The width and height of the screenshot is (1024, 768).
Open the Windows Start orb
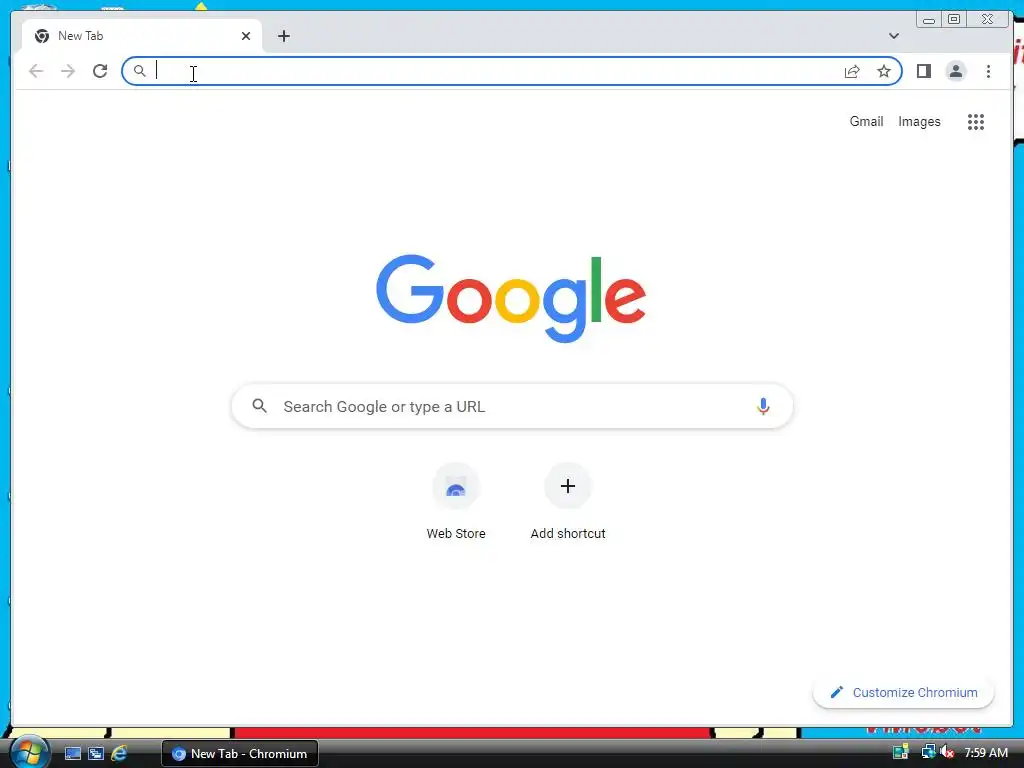tap(29, 752)
